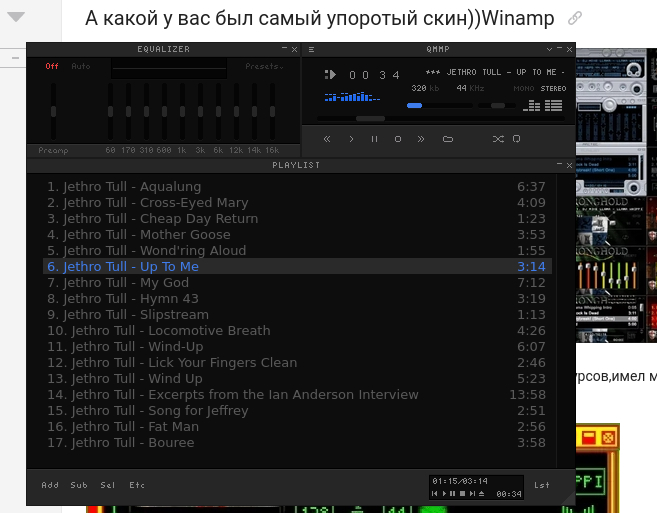Viewport: 657px width, 513px height.
Task: Select track 11 Wind-Up
Action: coord(297,347)
